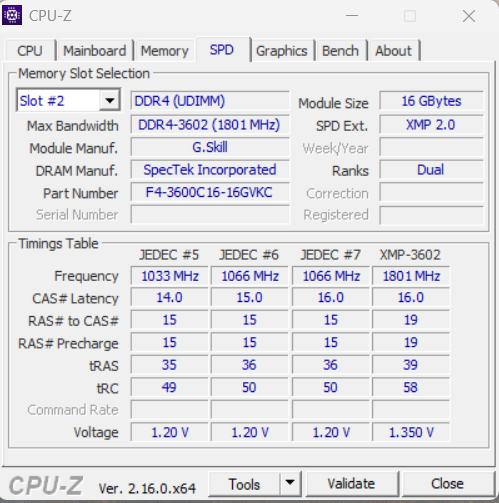This screenshot has width=499, height=503.
Task: Click the XMP-3602 column header
Action: pyautogui.click(x=410, y=255)
